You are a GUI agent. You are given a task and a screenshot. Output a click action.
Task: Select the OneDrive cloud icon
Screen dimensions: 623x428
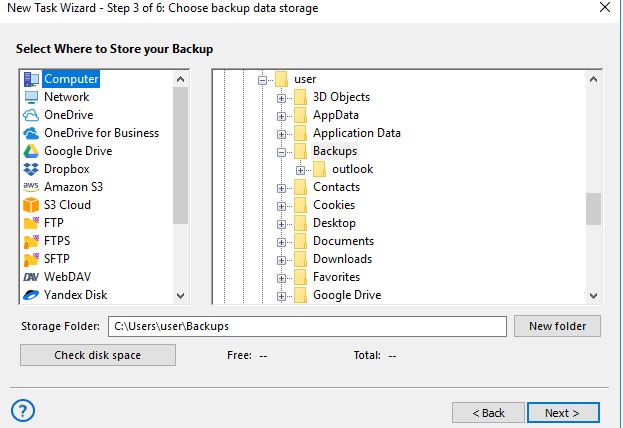pyautogui.click(x=31, y=115)
